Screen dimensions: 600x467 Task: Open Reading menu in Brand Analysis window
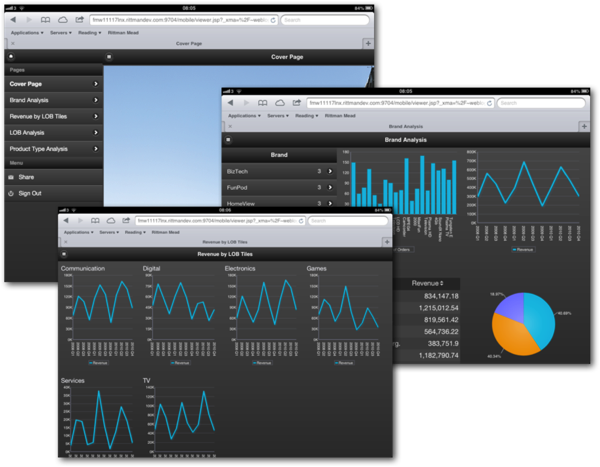pos(307,116)
